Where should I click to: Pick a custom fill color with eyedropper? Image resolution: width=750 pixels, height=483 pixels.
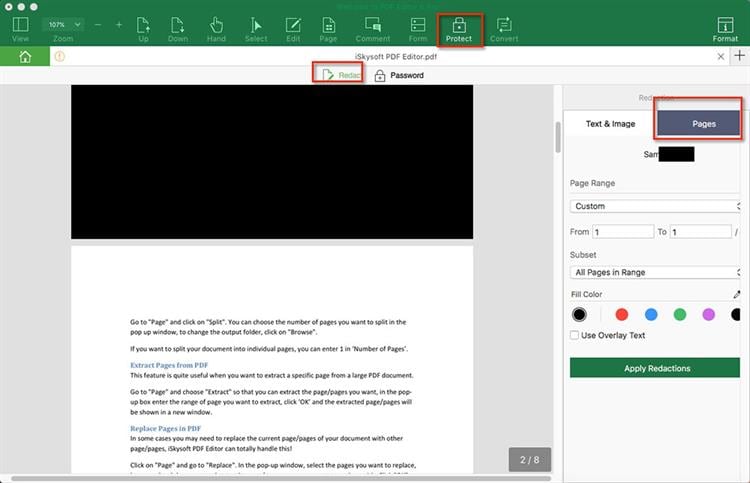[x=737, y=295]
